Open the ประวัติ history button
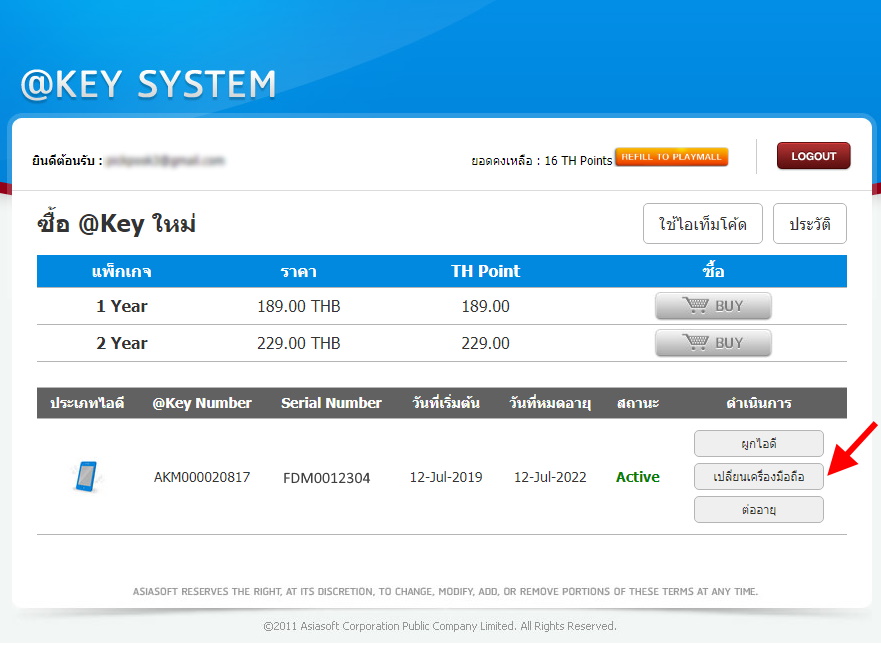Screen dimensions: 881x649 809,224
